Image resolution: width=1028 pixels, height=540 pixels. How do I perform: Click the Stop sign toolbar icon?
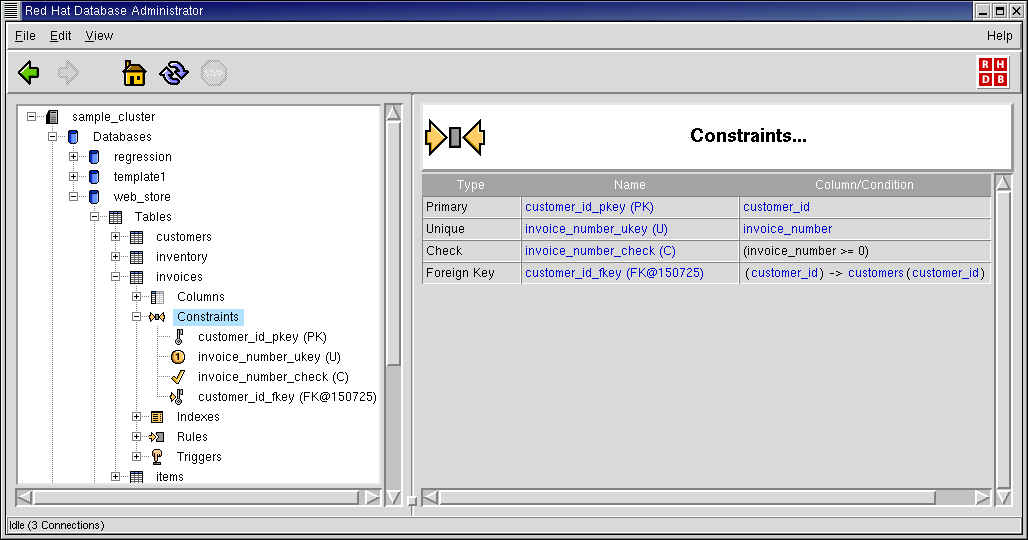(x=214, y=73)
